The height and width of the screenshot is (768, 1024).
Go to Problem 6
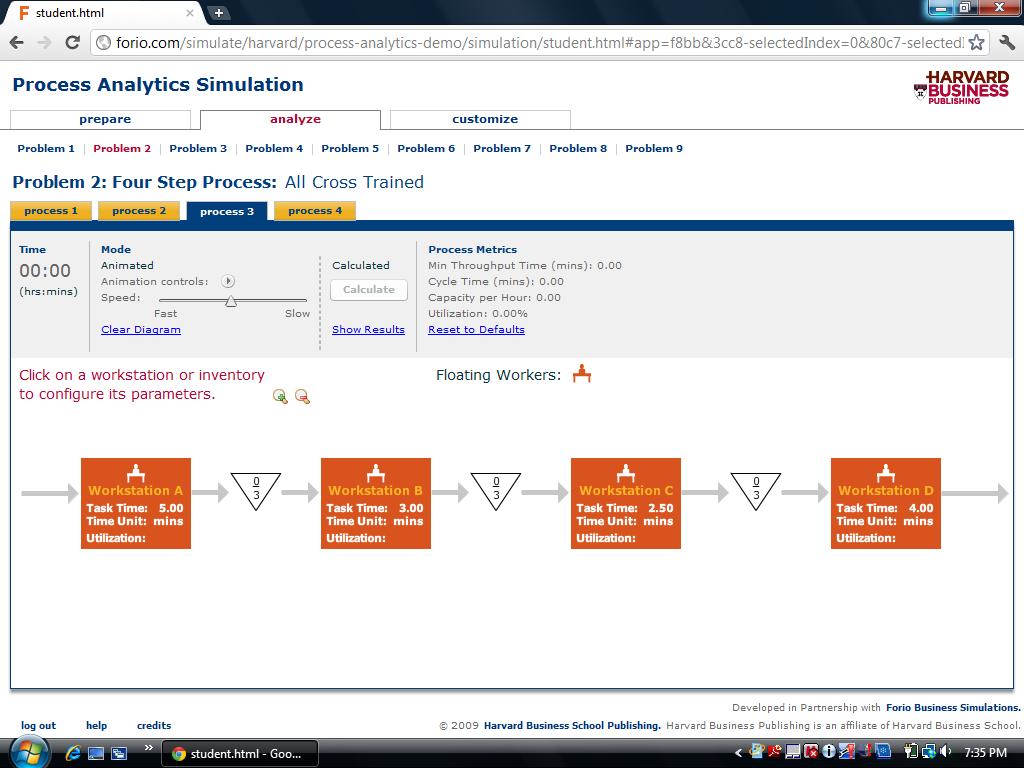[426, 148]
